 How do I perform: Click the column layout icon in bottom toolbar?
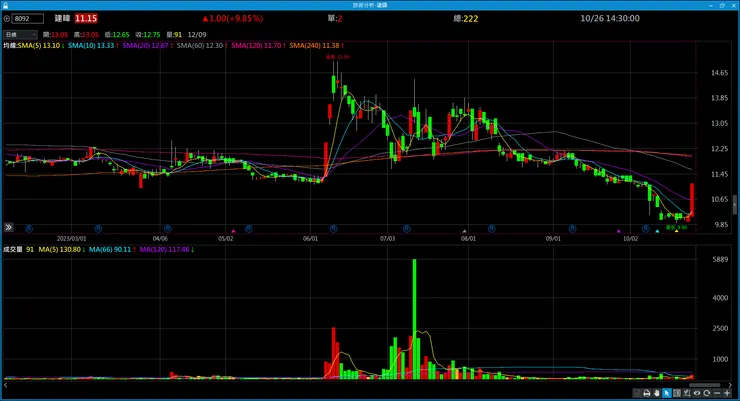pyautogui.click(x=677, y=393)
